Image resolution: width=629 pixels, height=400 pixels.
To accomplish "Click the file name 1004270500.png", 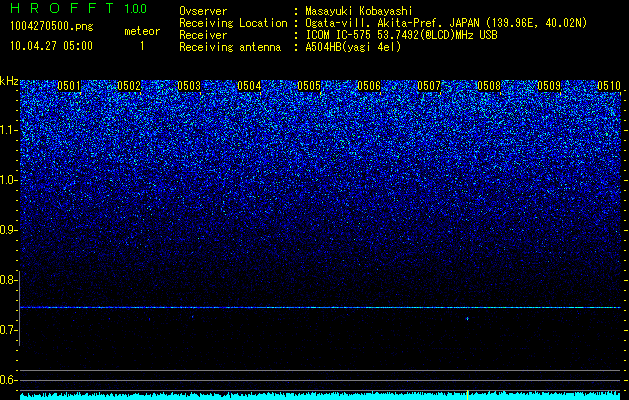I will click(52, 26).
